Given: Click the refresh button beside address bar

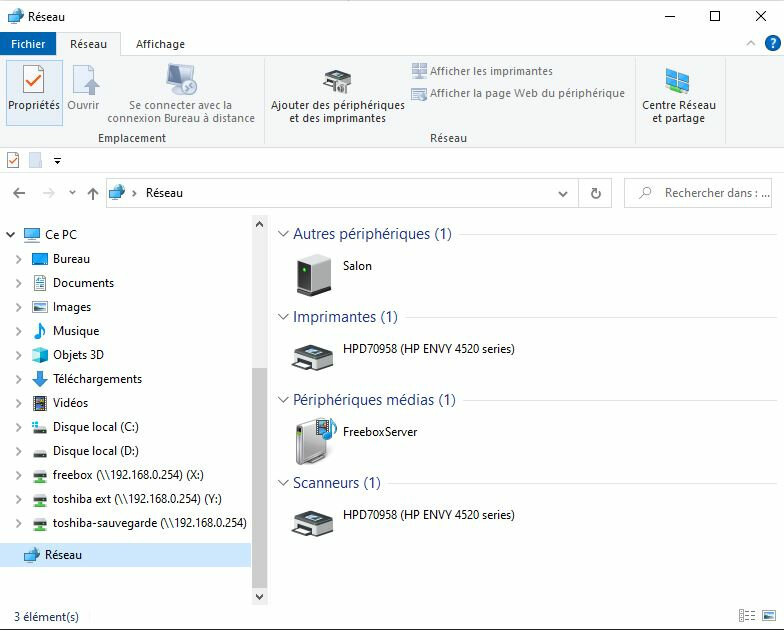Looking at the screenshot, I should click(x=596, y=193).
